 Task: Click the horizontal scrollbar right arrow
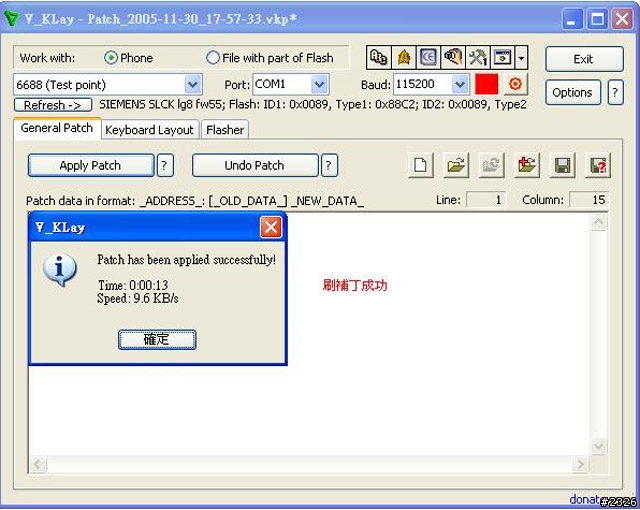[x=580, y=464]
